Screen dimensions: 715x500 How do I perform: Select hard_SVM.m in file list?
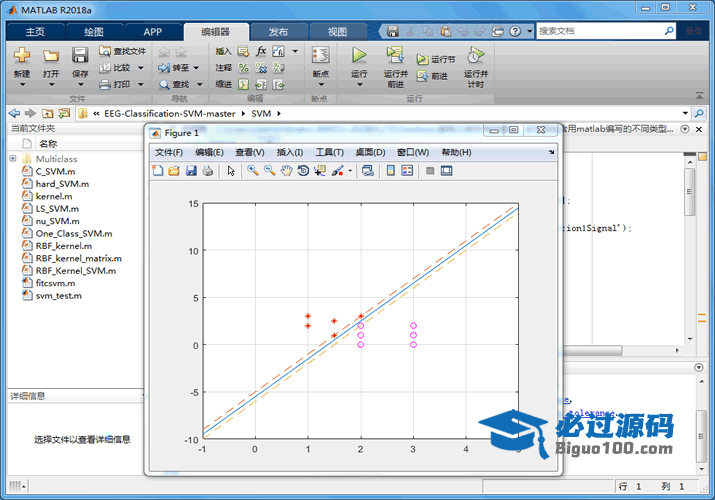(62, 184)
